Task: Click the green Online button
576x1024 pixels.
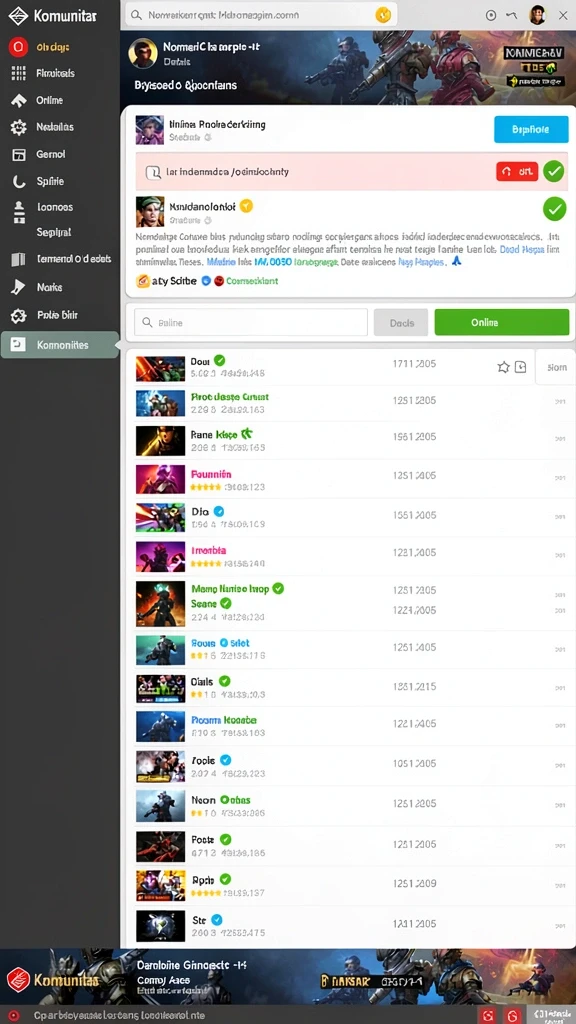Action: coord(502,323)
